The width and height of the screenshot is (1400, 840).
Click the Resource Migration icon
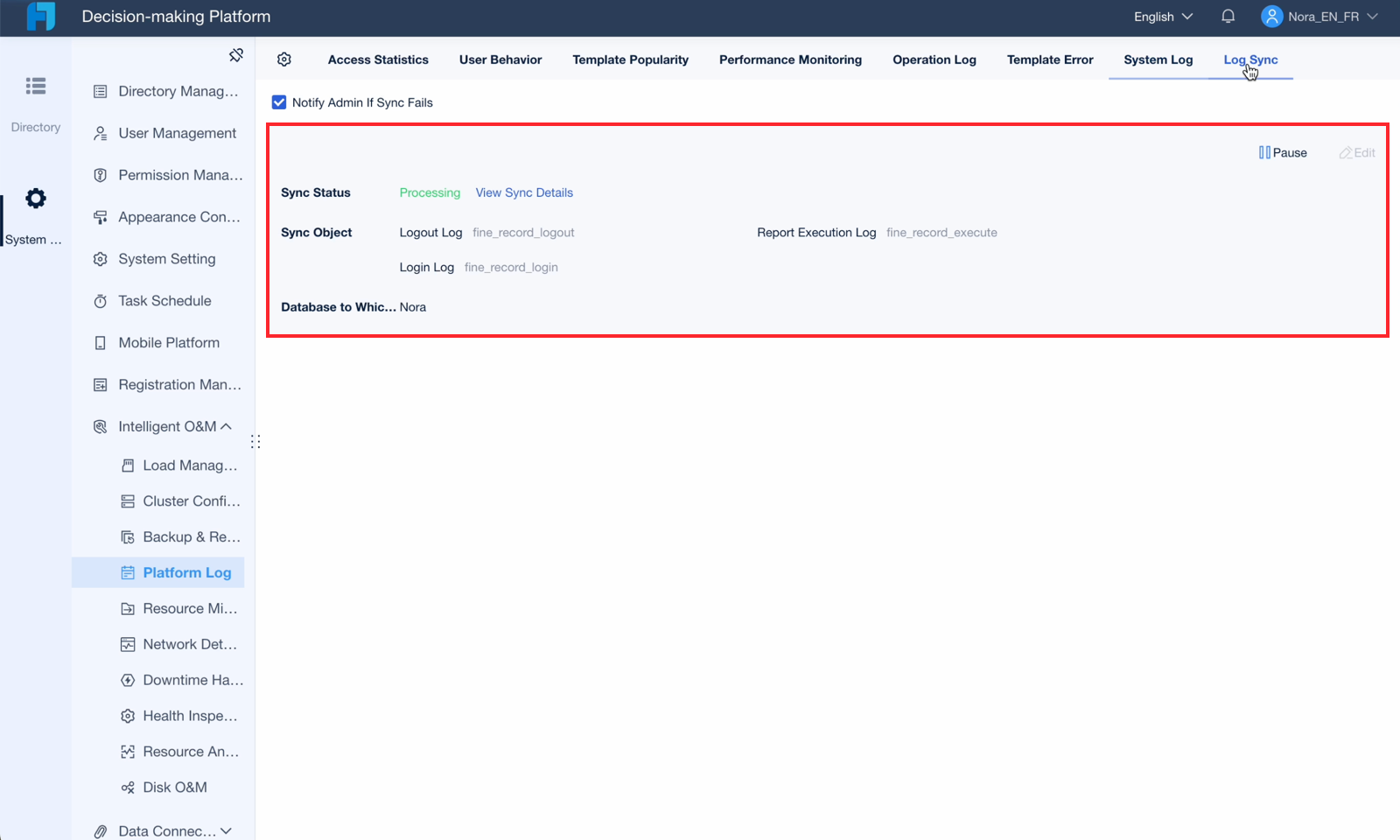[x=128, y=609]
